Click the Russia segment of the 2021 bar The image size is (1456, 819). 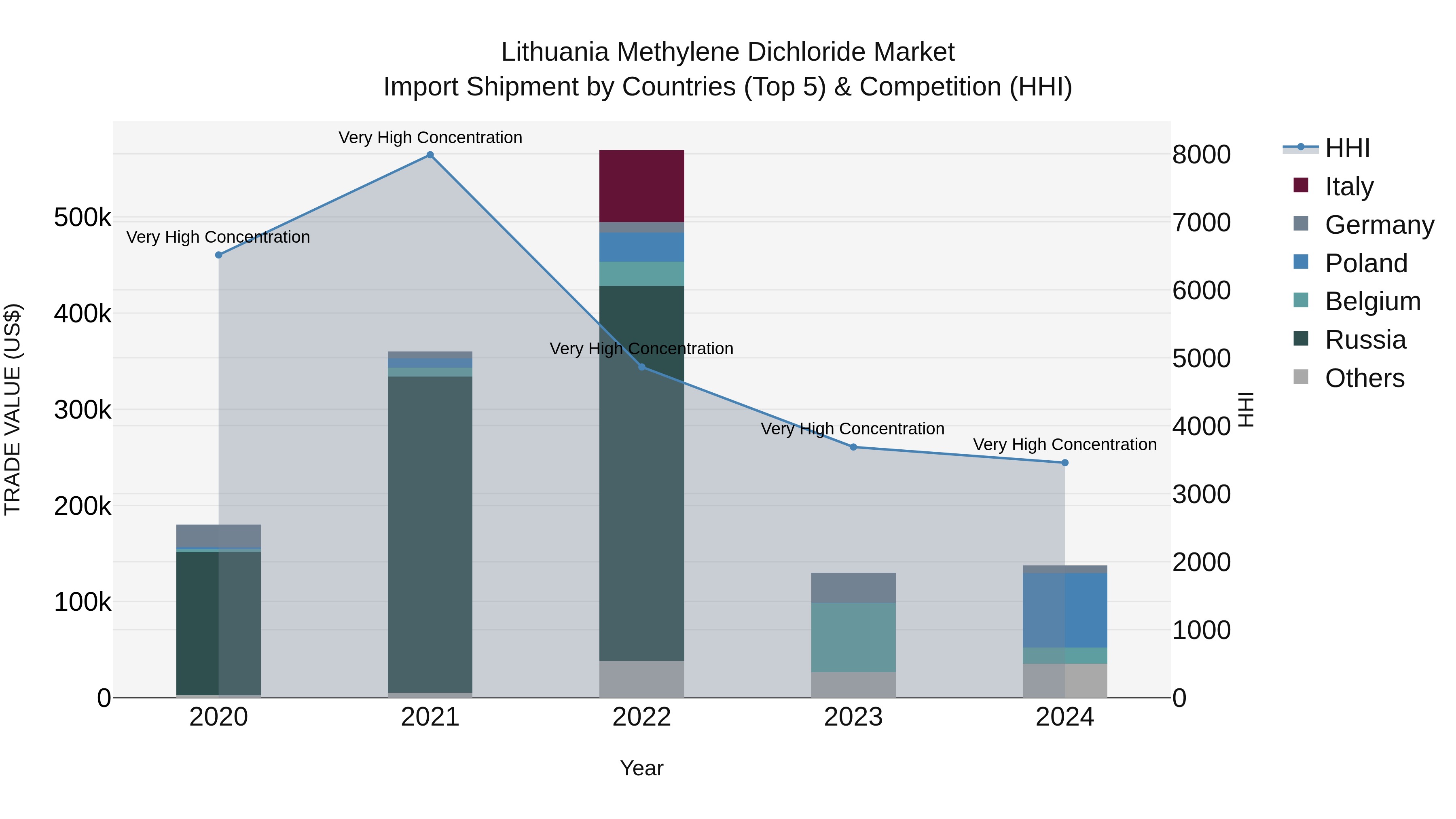[x=430, y=535]
